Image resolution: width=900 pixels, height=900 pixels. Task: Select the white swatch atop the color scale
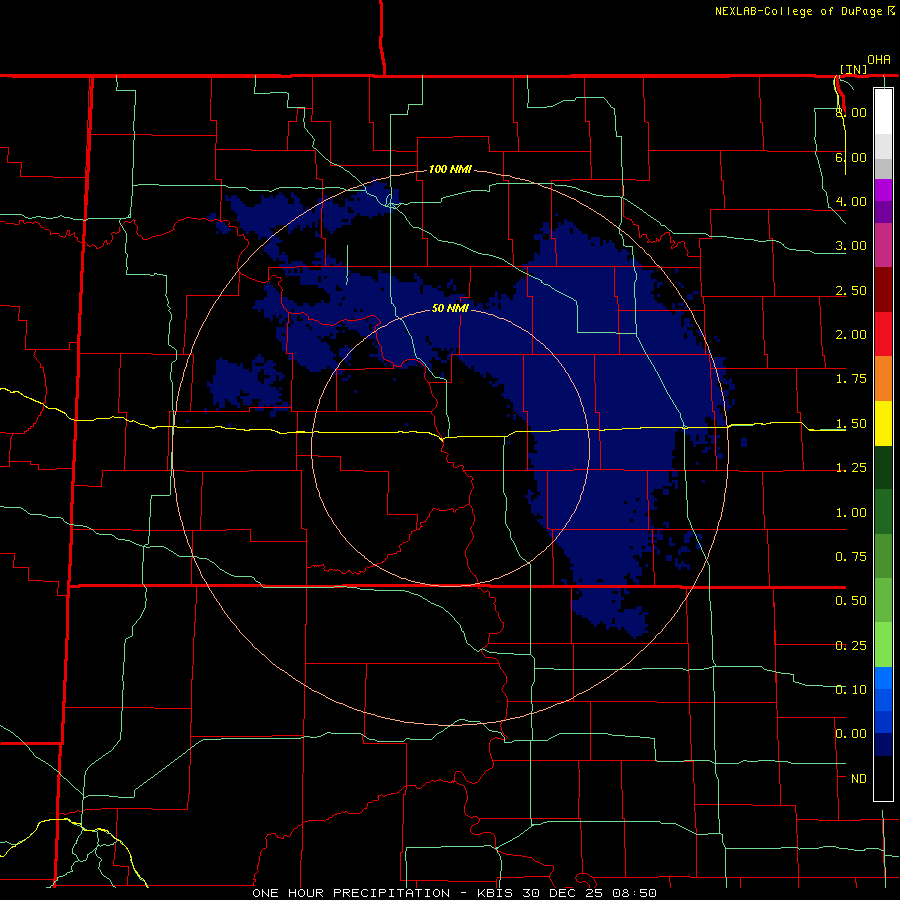pyautogui.click(x=883, y=111)
